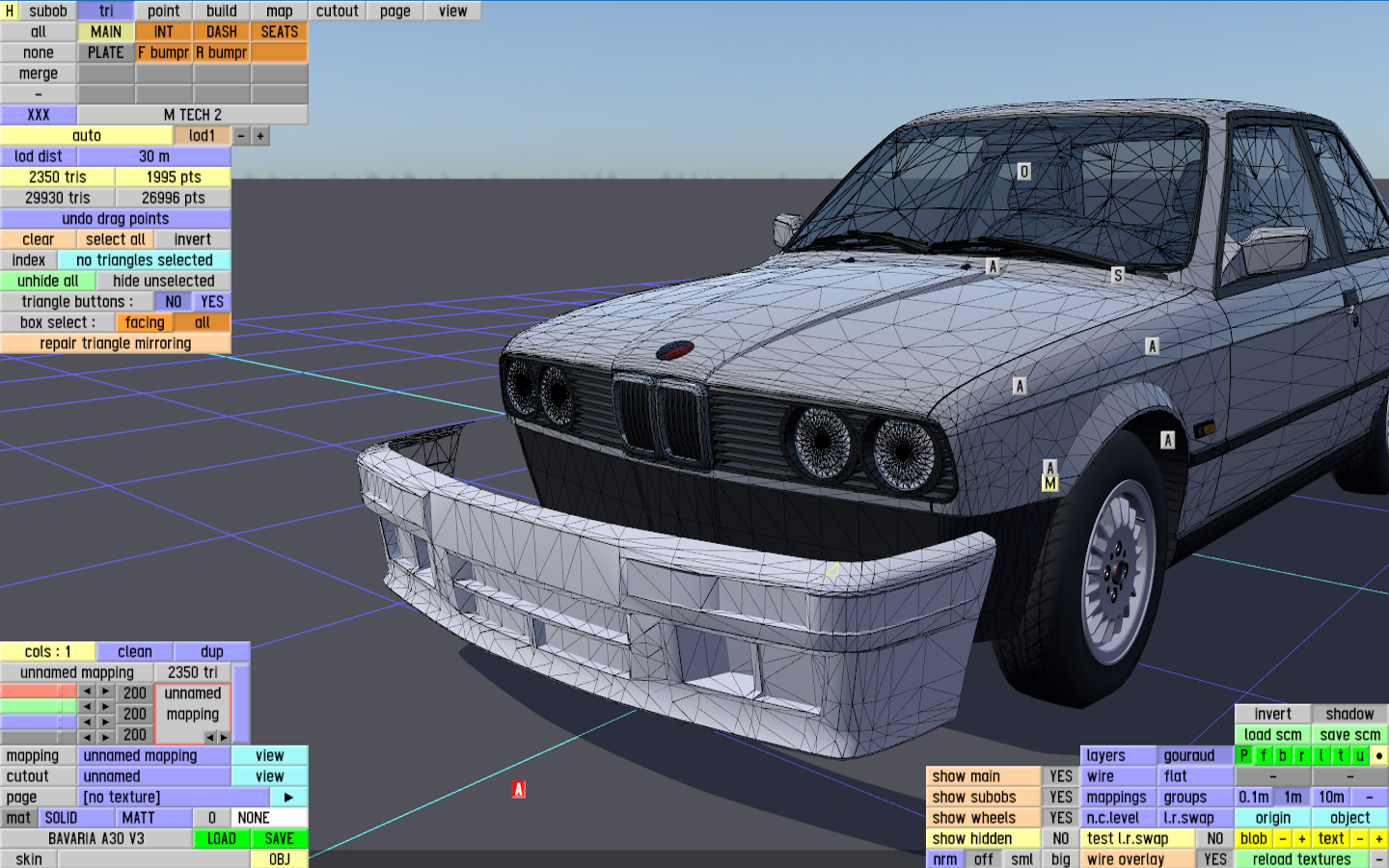Click the right arrow on the blue colour row

point(106,721)
